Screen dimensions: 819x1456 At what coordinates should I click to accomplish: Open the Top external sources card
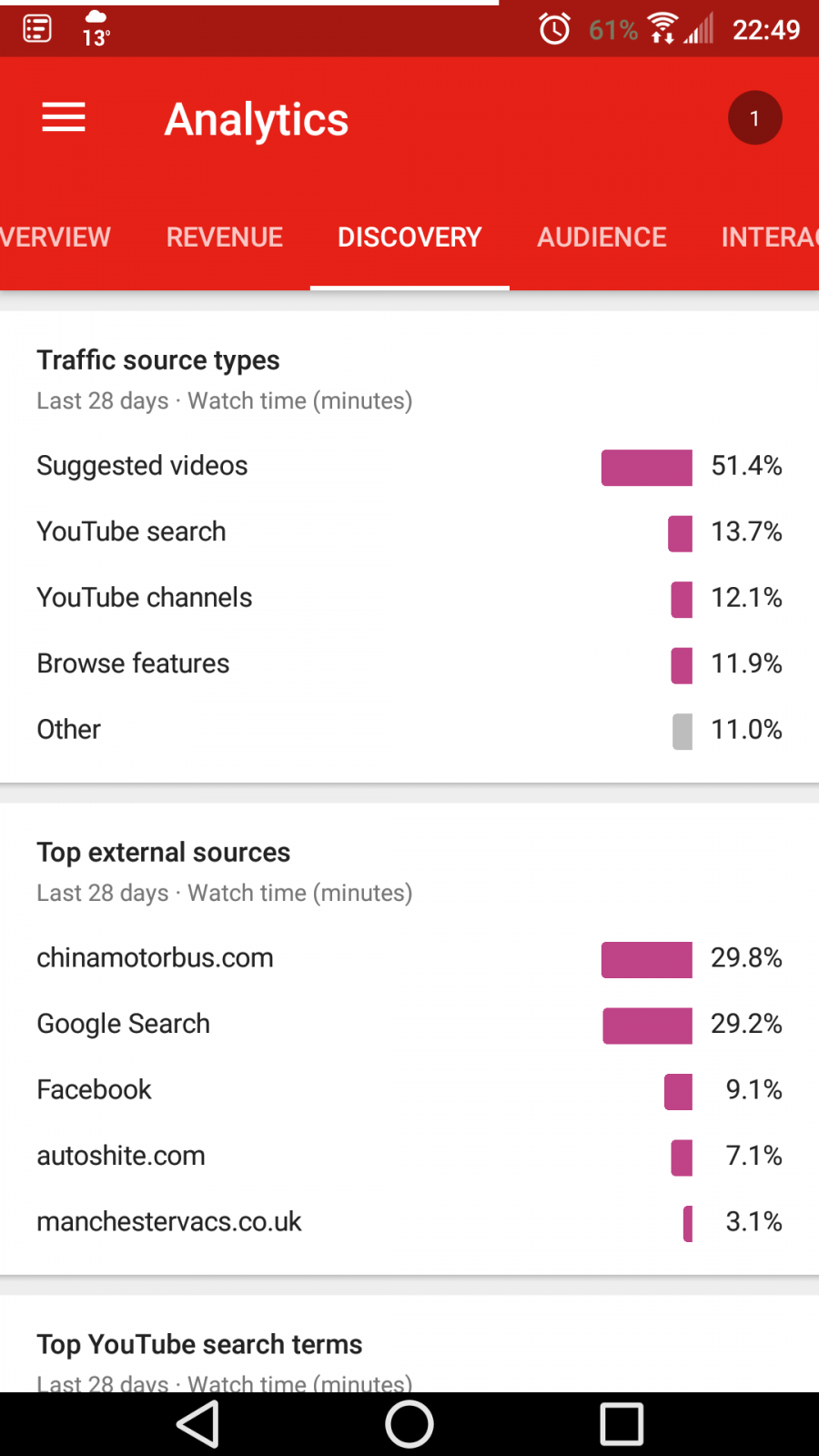point(409,1039)
